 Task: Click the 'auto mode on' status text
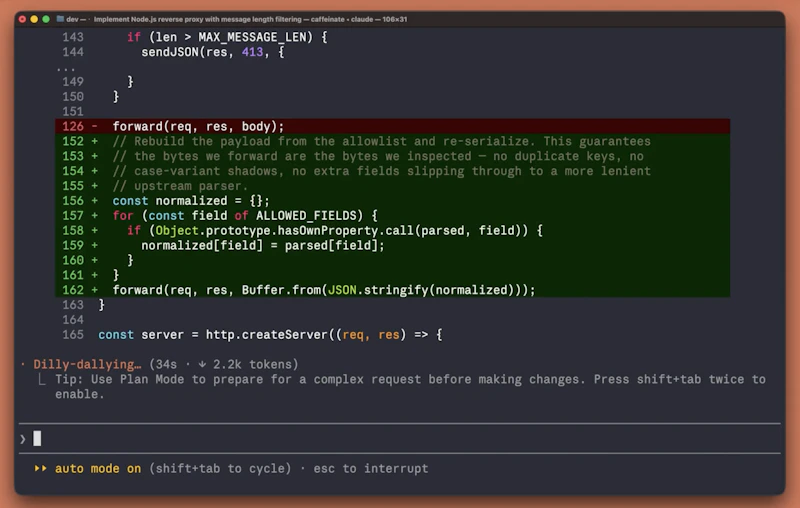click(x=98, y=468)
